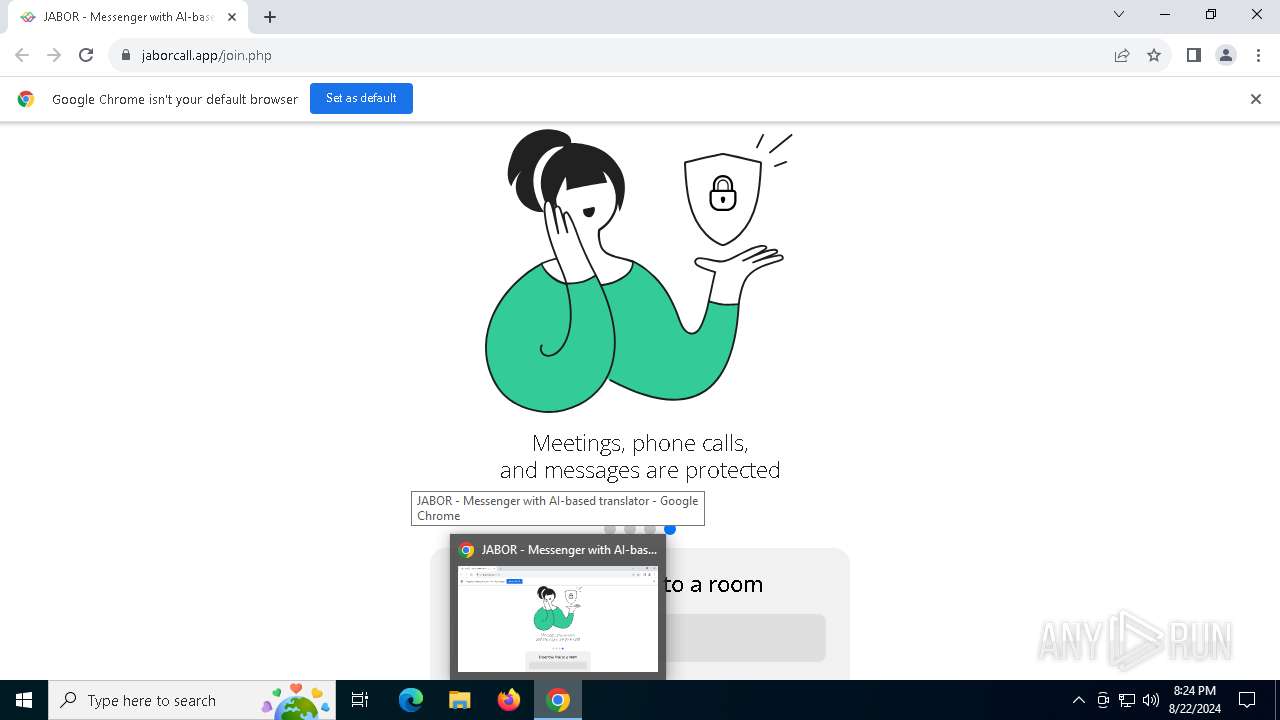1280x720 pixels.
Task: Bookmark this tab with the star icon
Action: coord(1154,55)
